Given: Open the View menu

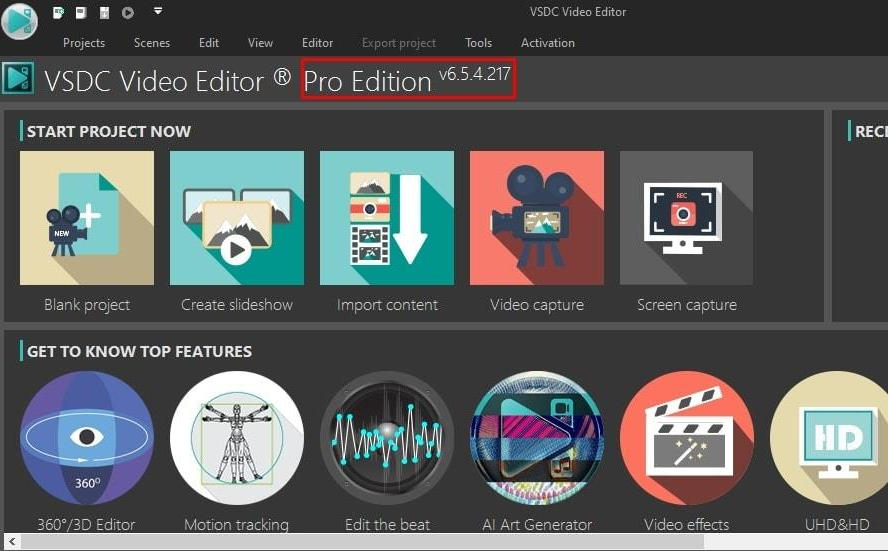Looking at the screenshot, I should tap(261, 42).
